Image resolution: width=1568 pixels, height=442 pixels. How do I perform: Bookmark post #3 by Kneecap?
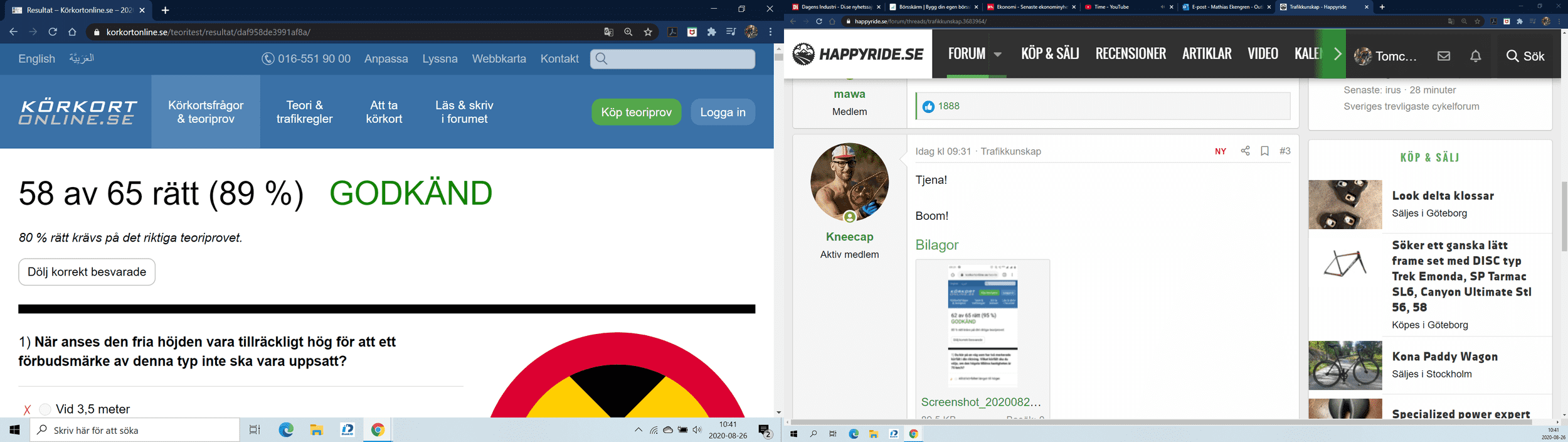(1264, 151)
